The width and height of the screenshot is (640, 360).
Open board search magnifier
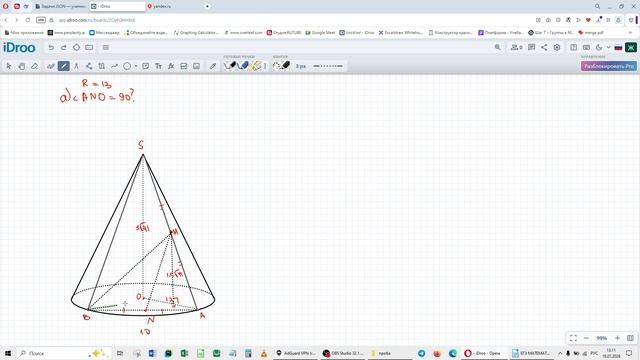coord(498,47)
